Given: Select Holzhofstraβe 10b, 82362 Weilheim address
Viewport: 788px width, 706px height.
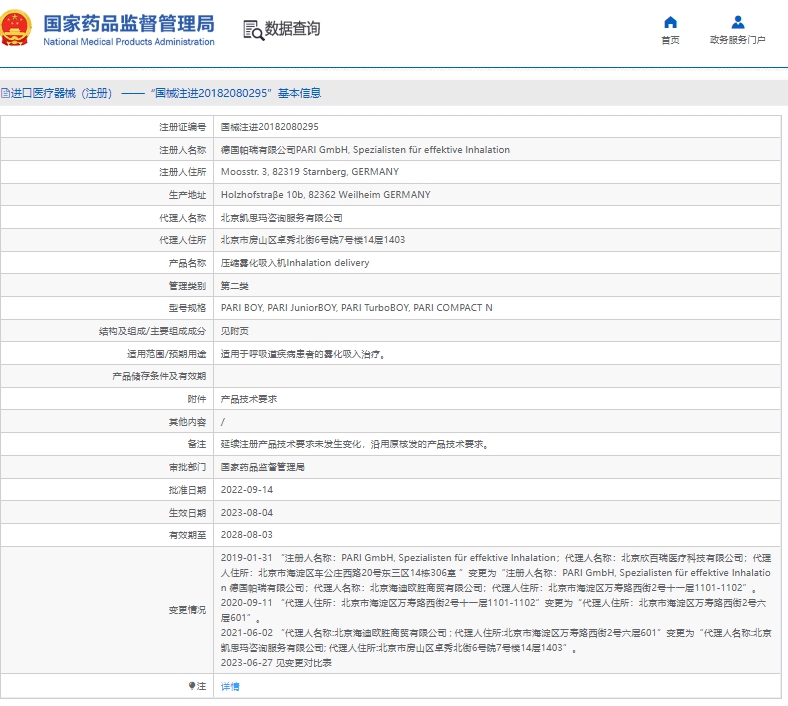Looking at the screenshot, I should (326, 194).
